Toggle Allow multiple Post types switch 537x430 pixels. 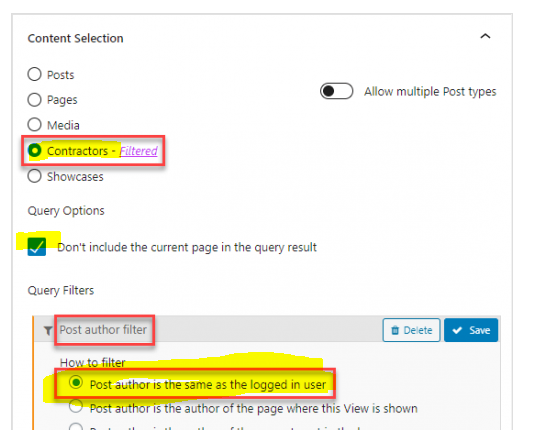336,91
